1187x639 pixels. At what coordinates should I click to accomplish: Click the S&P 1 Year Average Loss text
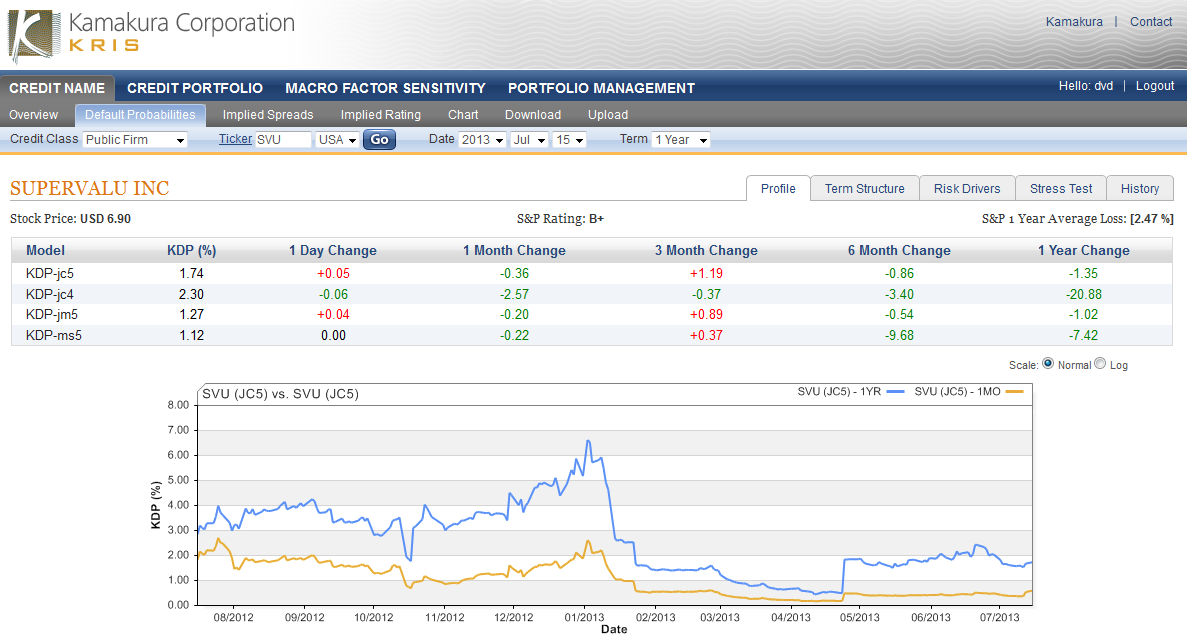pos(1077,219)
